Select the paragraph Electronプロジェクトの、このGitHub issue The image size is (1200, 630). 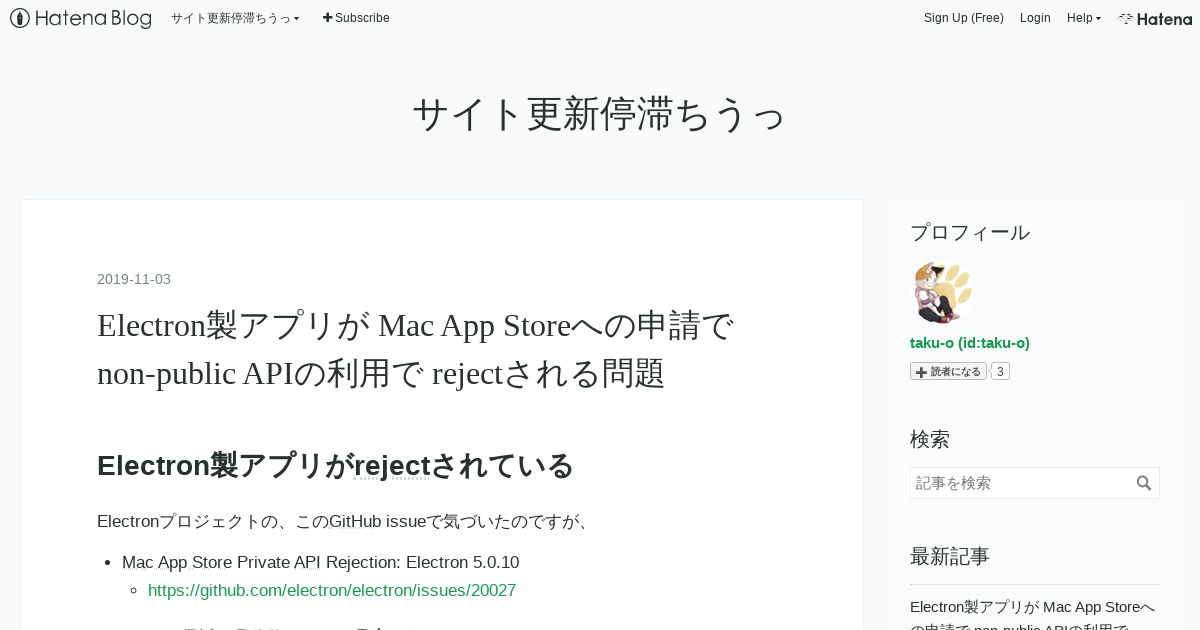[344, 521]
